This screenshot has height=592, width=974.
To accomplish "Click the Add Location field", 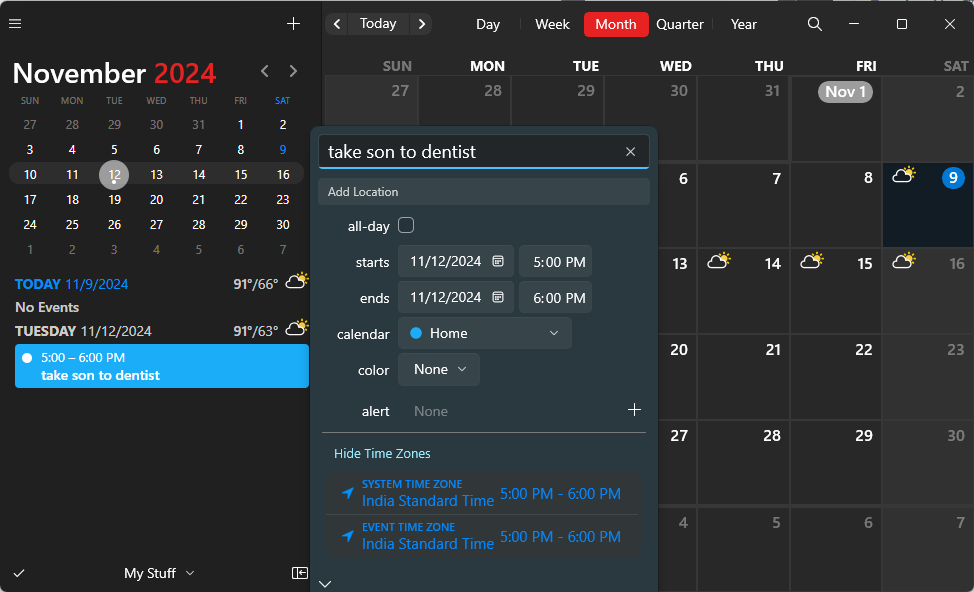I will click(x=484, y=192).
